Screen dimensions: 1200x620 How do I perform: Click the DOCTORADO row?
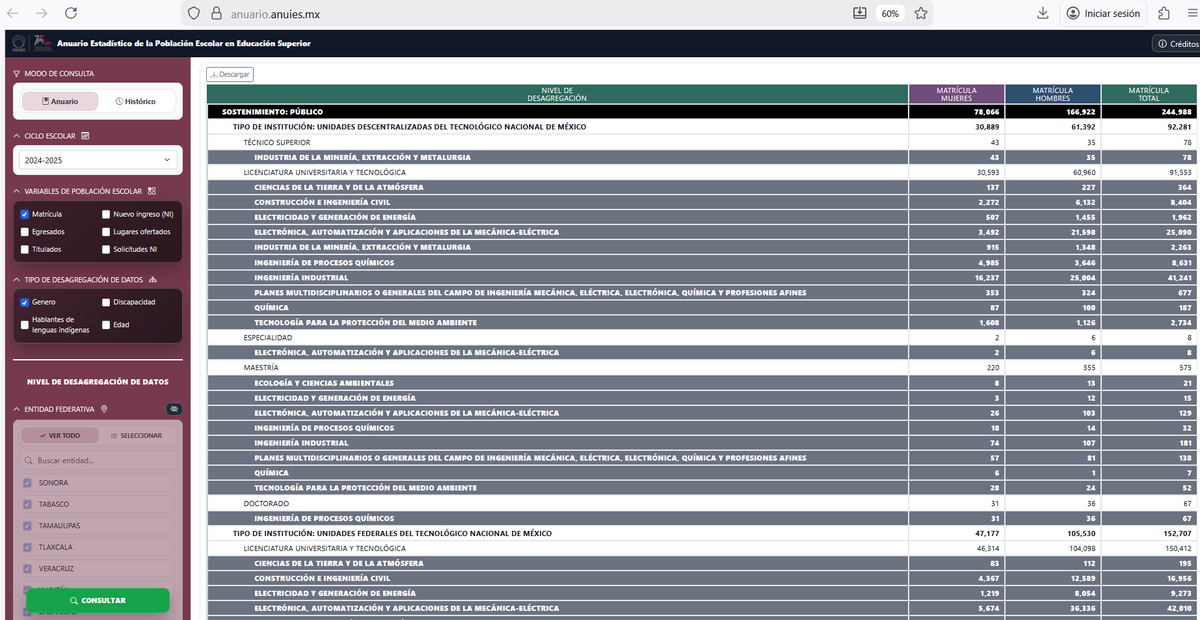(700, 503)
